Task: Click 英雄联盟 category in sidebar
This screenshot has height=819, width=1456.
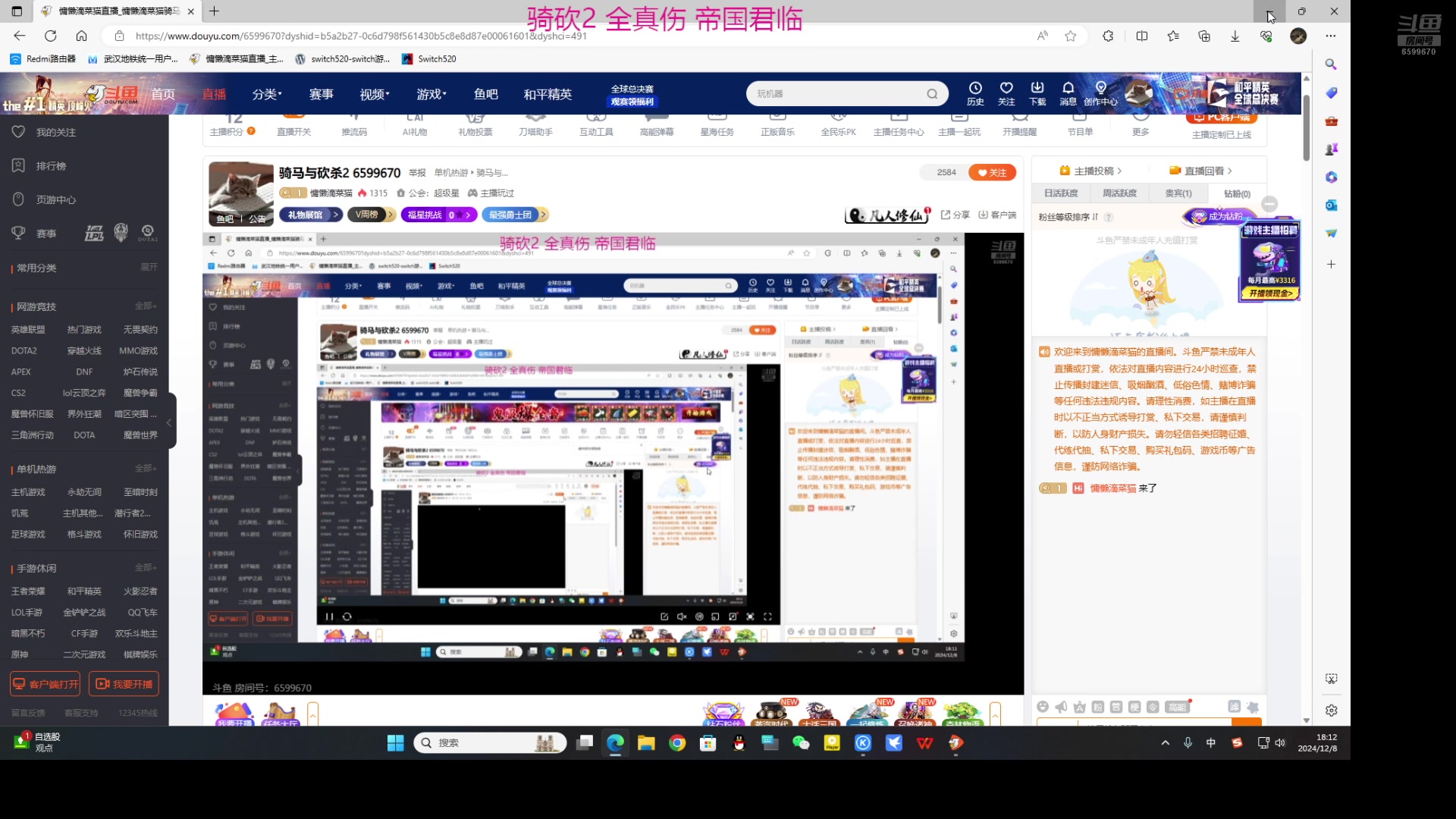Action: click(x=28, y=329)
